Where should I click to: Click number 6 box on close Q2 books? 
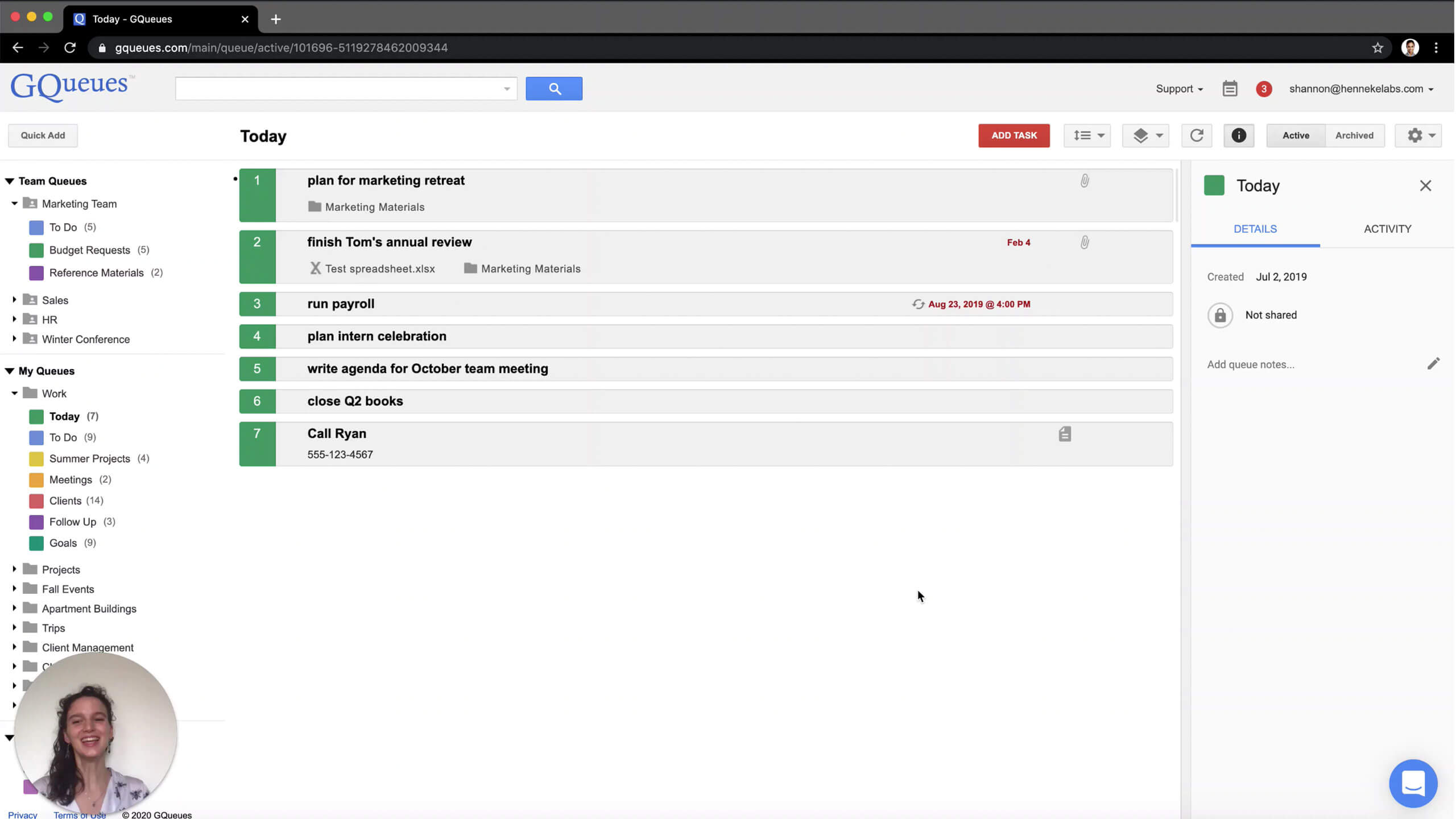pyautogui.click(x=257, y=402)
